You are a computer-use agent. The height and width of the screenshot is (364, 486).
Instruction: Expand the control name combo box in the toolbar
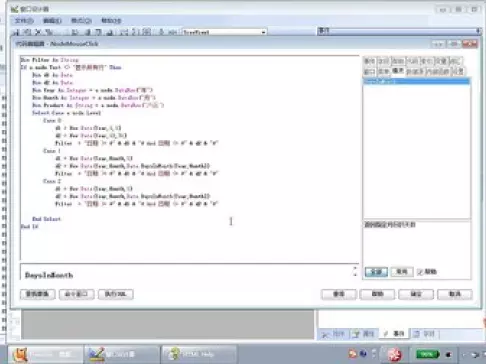coord(263,32)
